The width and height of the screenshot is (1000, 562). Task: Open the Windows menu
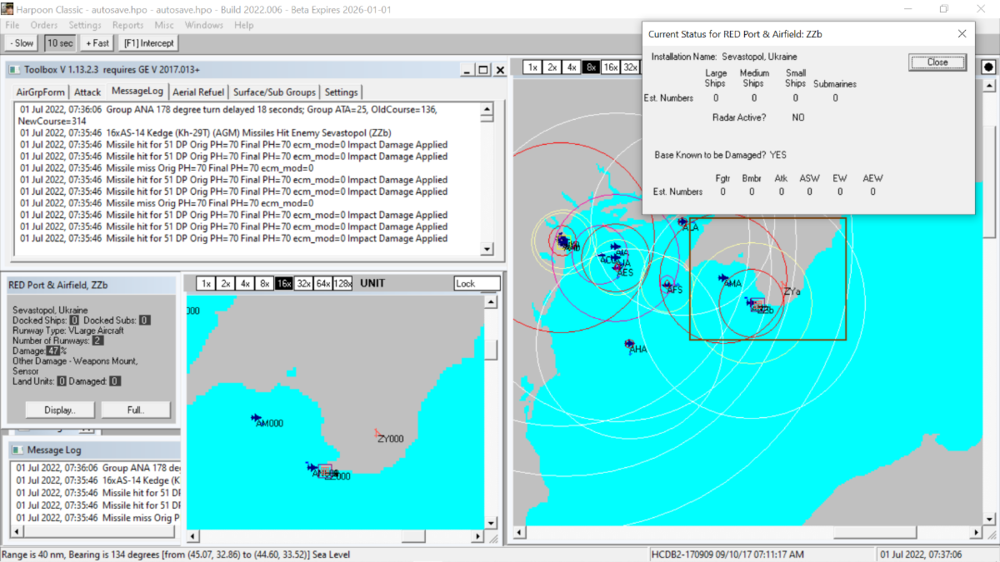click(x=203, y=25)
